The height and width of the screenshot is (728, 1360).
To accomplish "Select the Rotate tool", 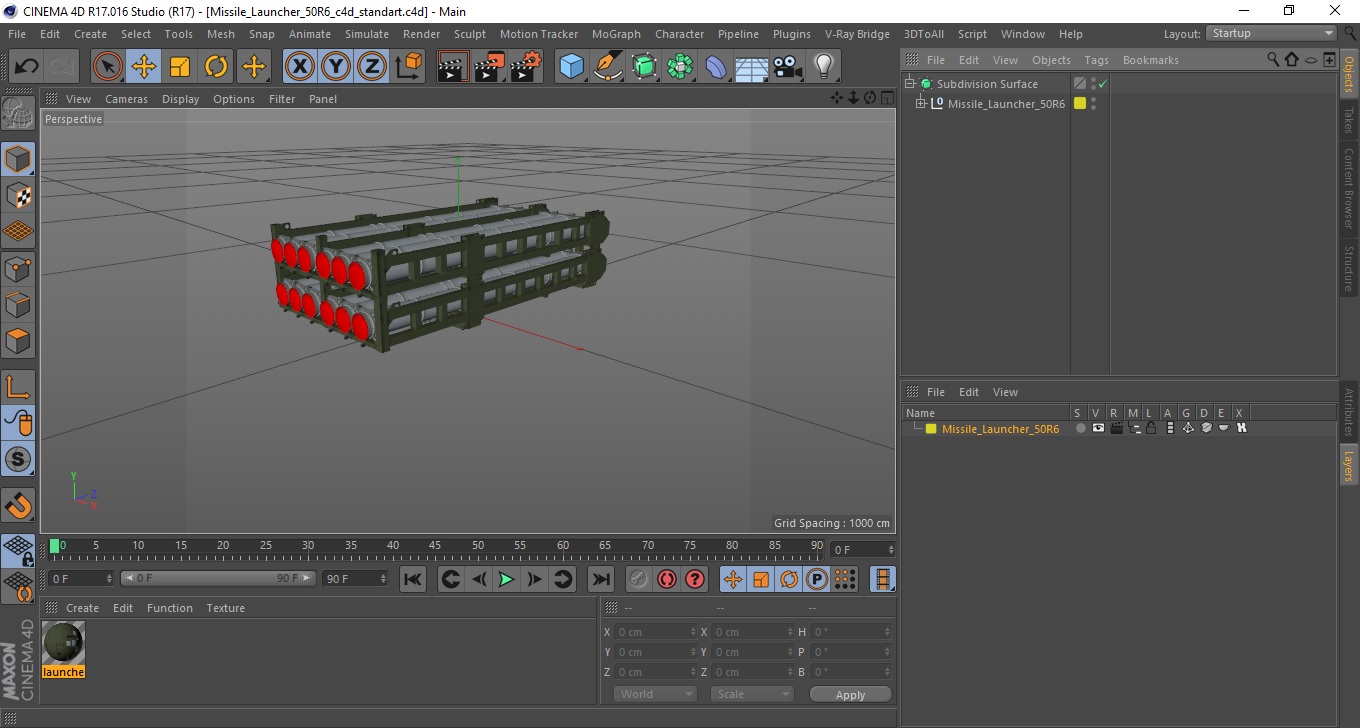I will pos(216,67).
